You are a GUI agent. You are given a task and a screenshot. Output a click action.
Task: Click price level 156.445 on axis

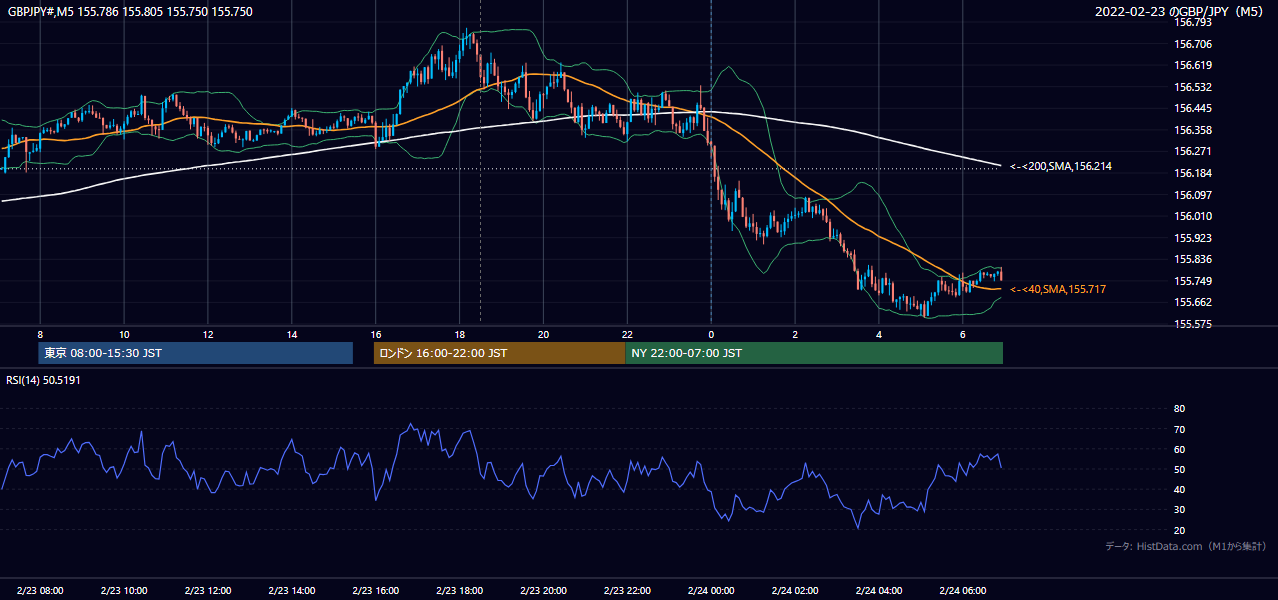tap(1193, 108)
